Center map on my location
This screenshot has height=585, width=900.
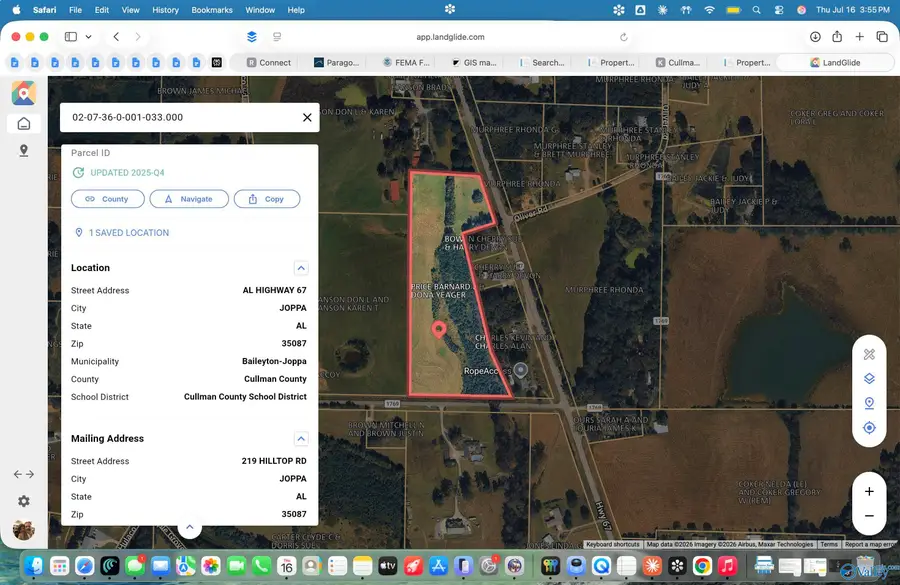869,428
